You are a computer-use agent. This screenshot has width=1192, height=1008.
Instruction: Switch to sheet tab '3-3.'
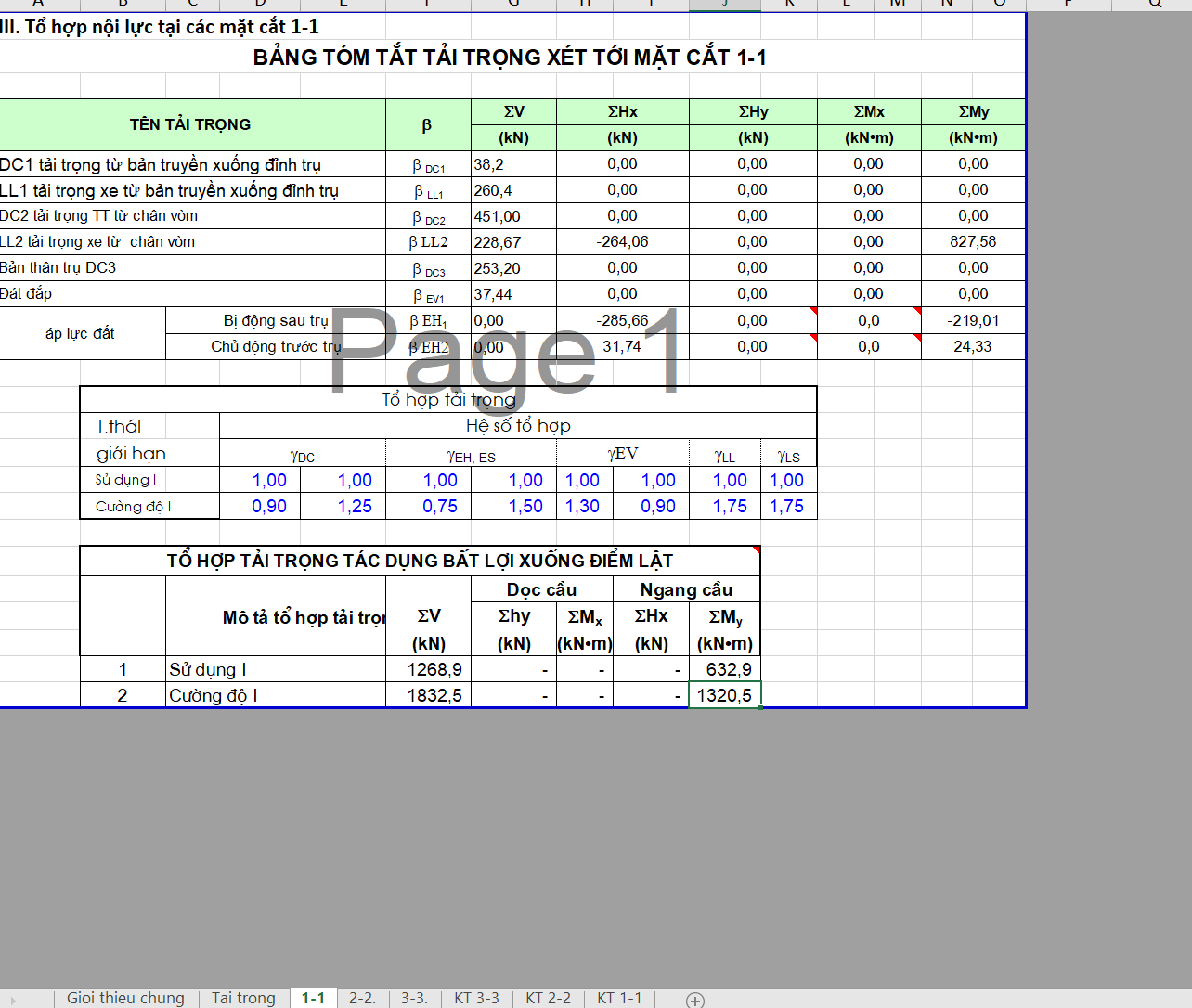coord(414,998)
